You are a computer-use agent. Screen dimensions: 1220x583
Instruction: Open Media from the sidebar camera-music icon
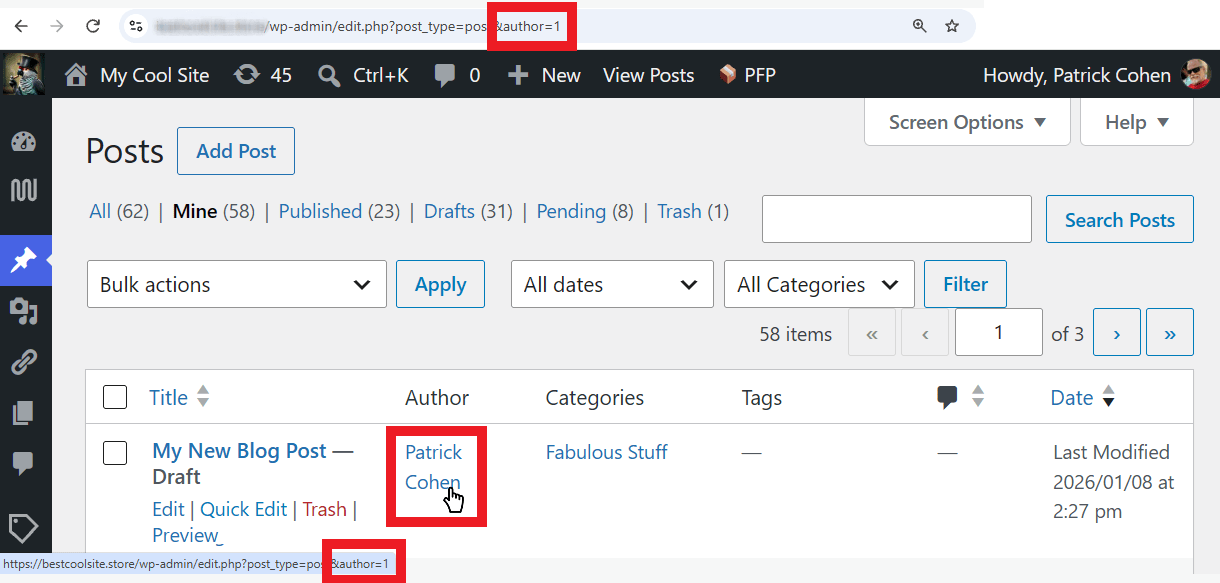(x=24, y=311)
